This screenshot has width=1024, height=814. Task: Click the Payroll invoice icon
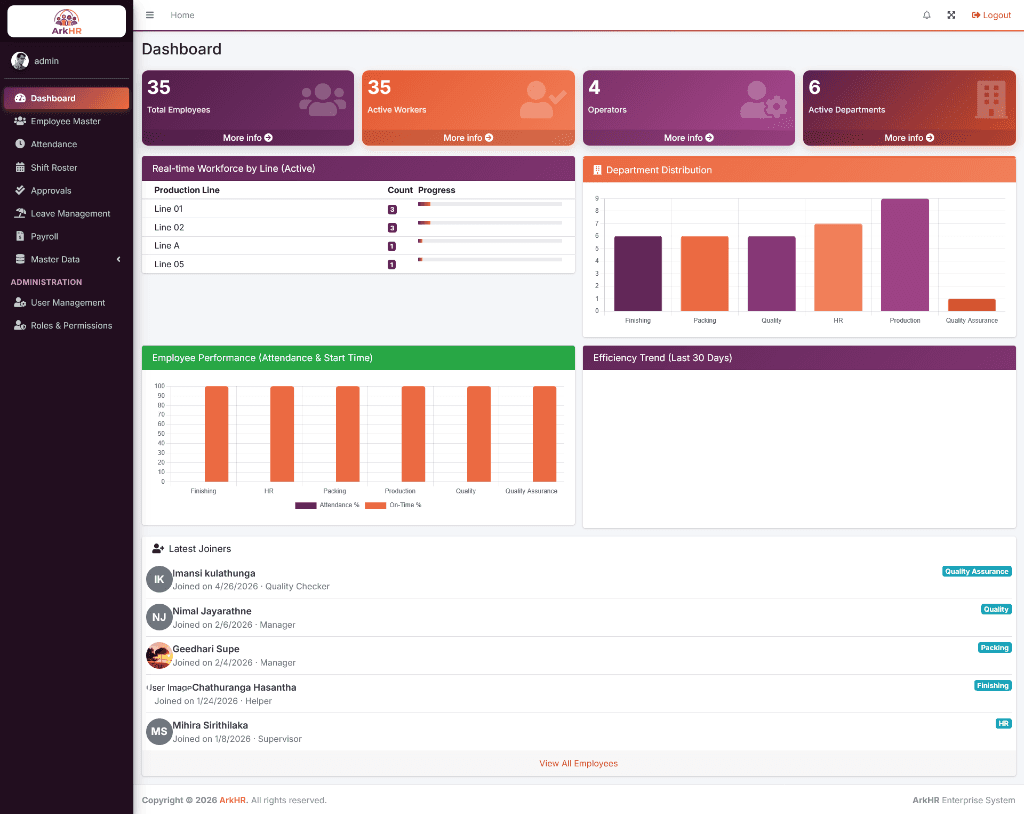[x=20, y=236]
